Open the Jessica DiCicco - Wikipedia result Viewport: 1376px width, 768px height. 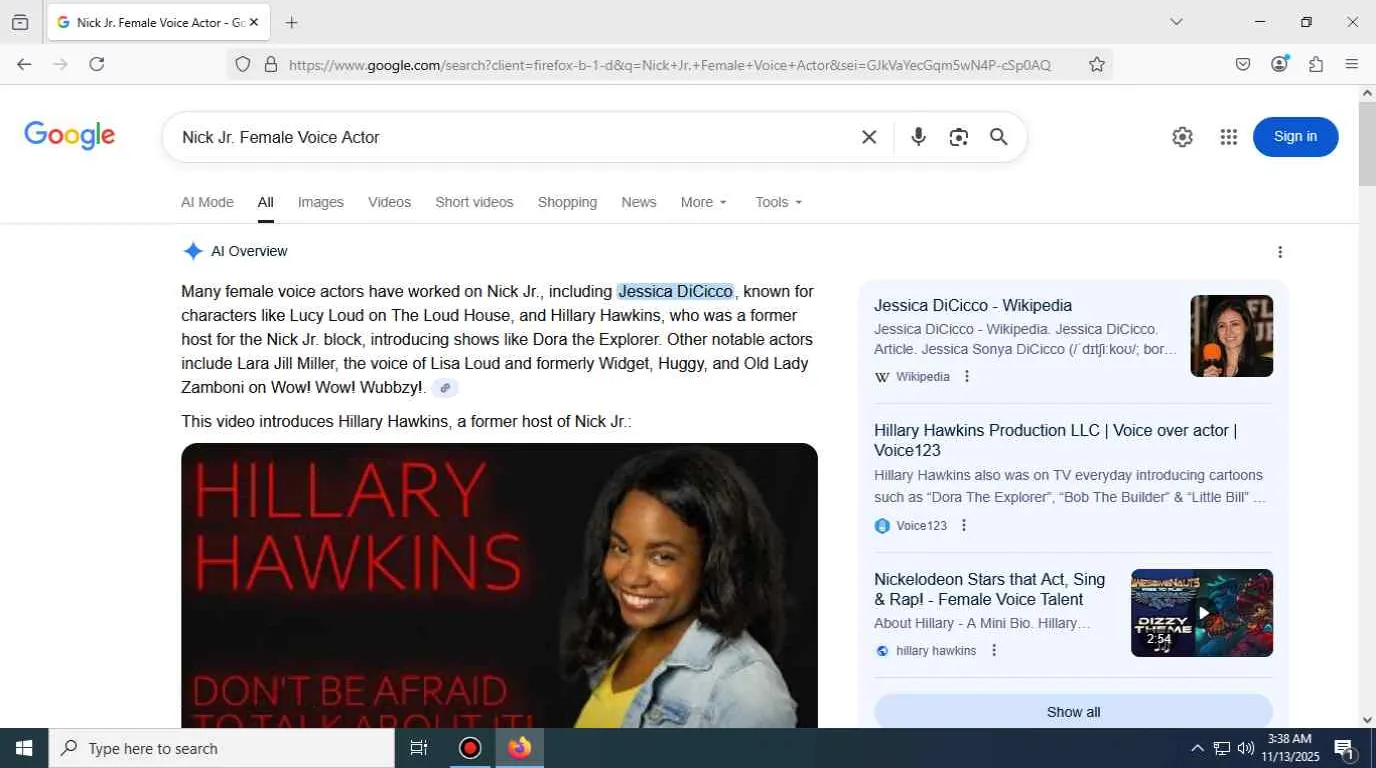tap(973, 306)
